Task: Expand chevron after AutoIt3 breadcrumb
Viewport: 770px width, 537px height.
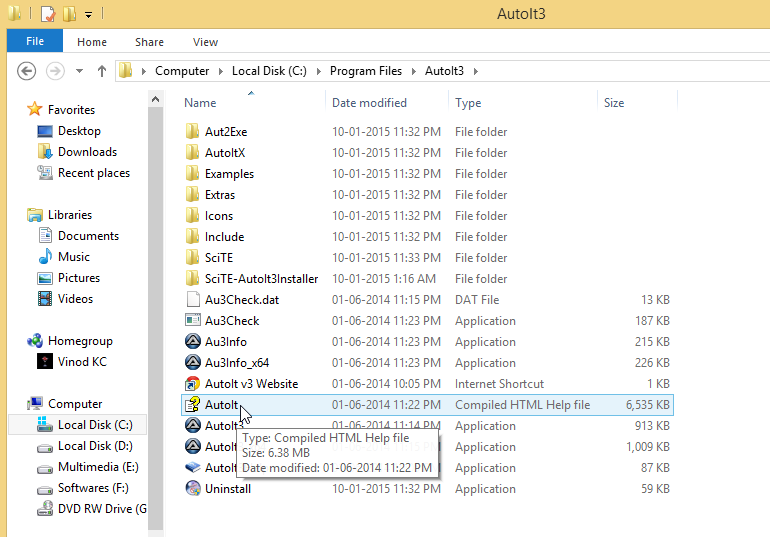Action: point(475,71)
